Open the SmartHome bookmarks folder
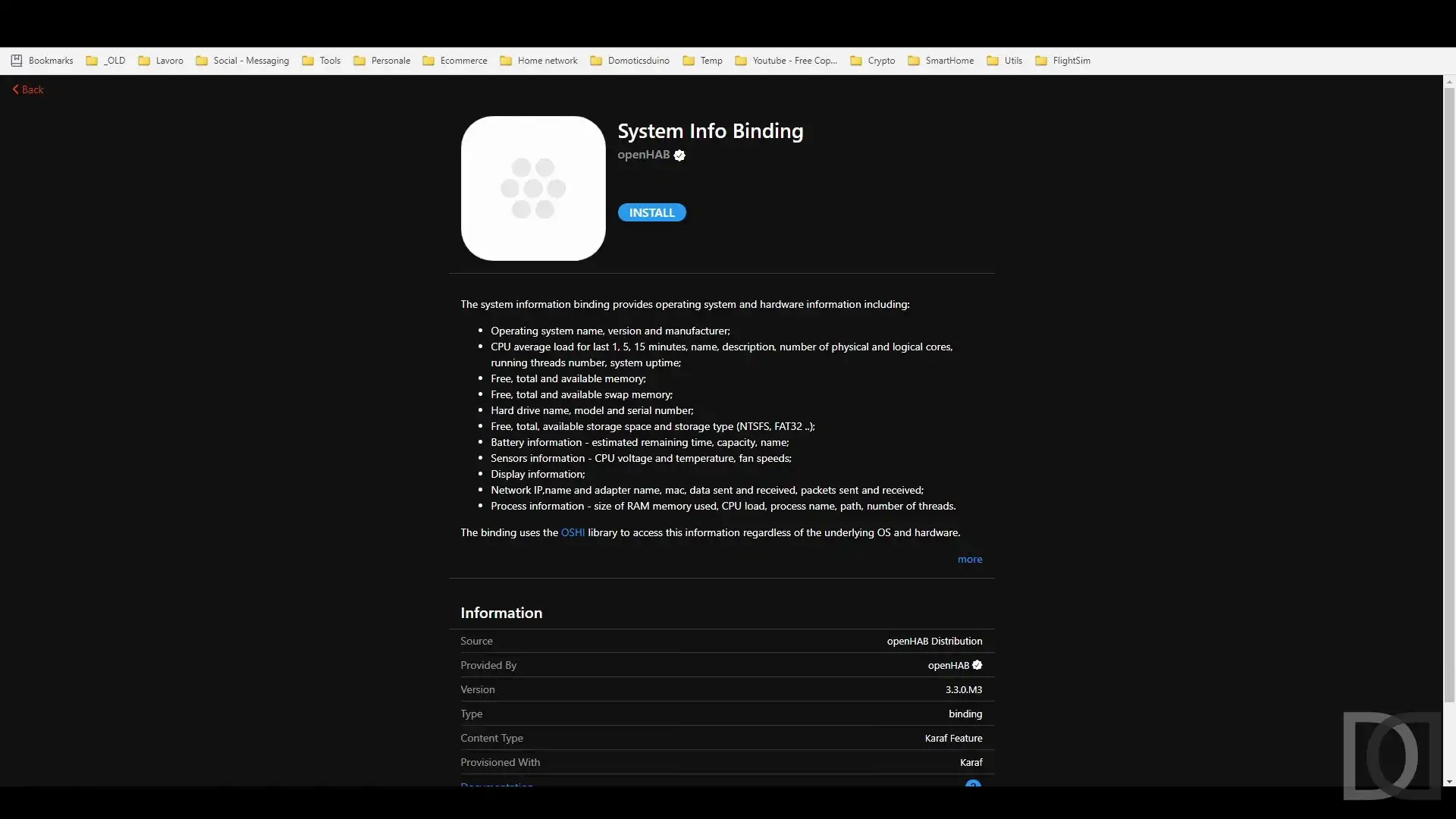Viewport: 1456px width, 819px height. (940, 61)
